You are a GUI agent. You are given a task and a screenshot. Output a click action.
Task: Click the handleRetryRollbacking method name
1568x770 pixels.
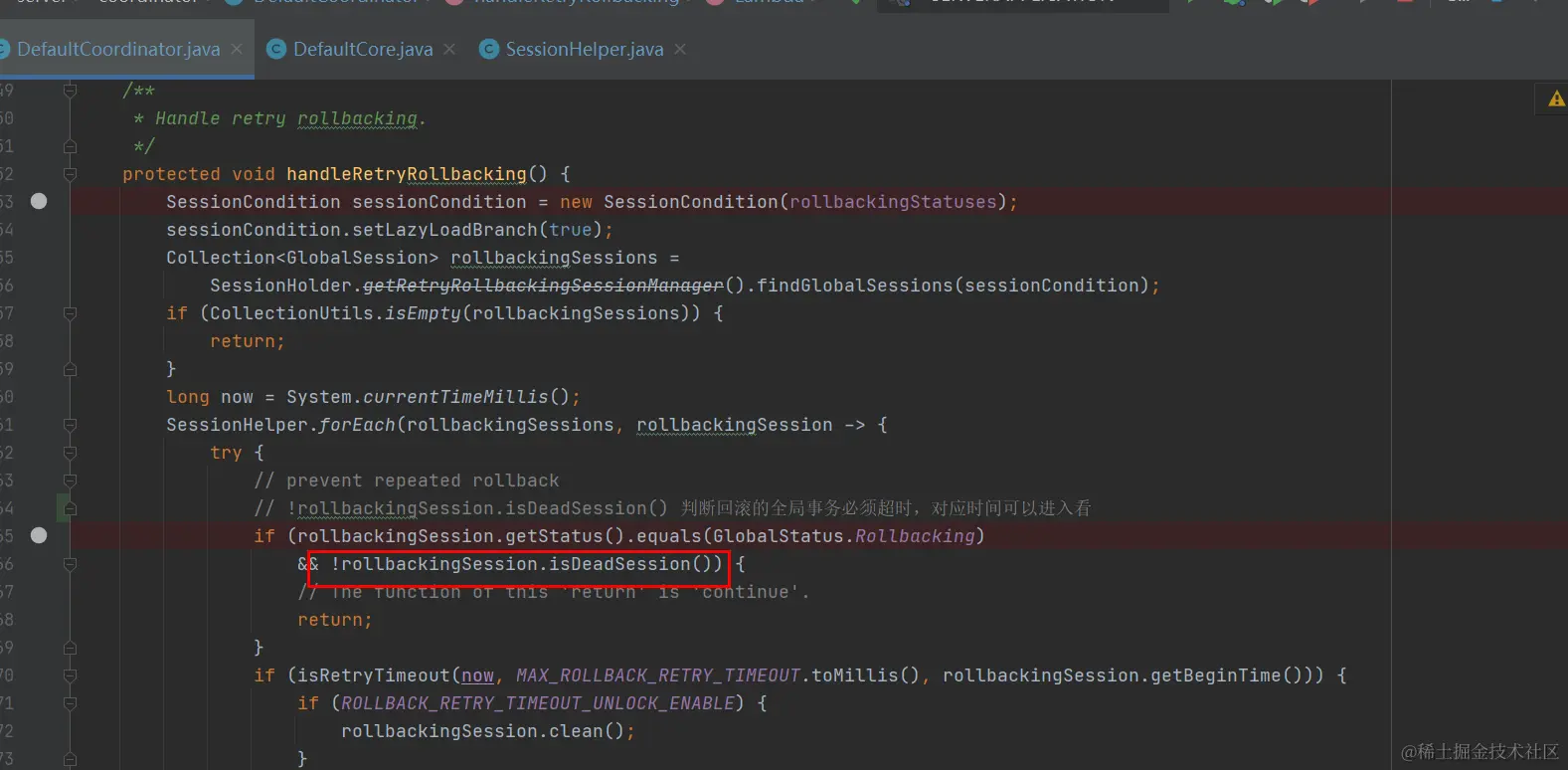[406, 174]
